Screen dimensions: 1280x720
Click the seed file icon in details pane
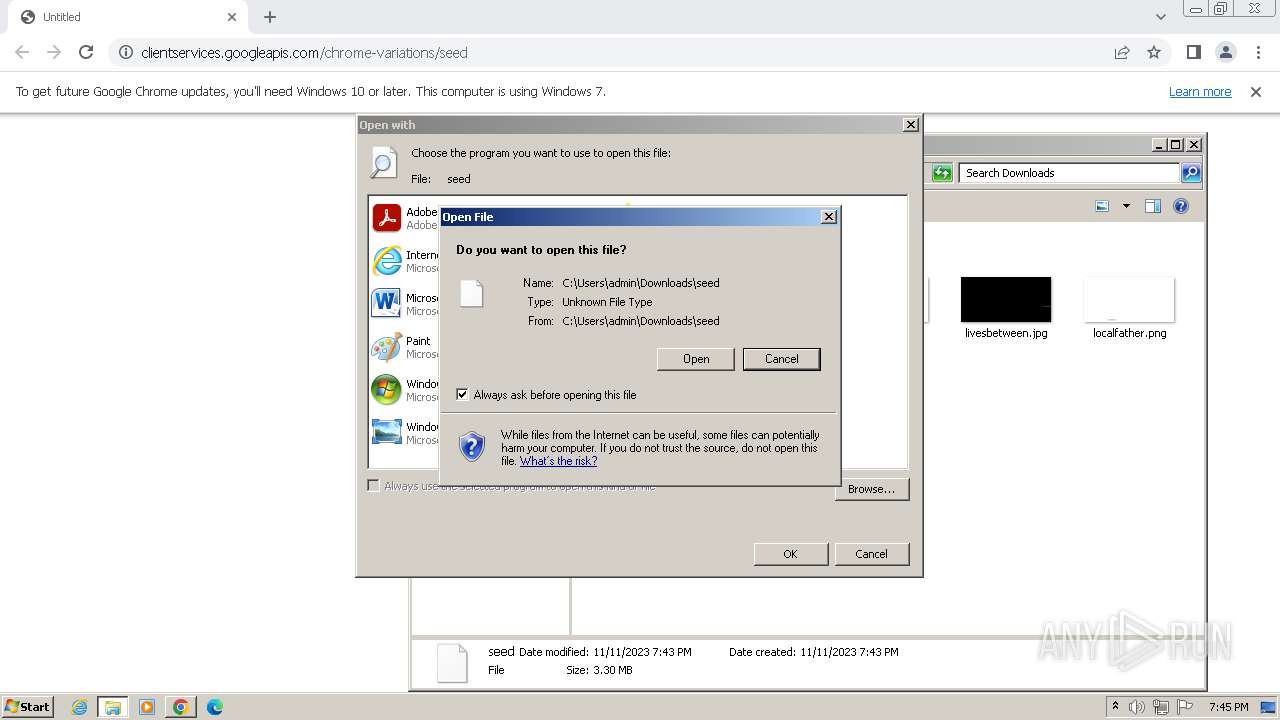pyautogui.click(x=452, y=662)
